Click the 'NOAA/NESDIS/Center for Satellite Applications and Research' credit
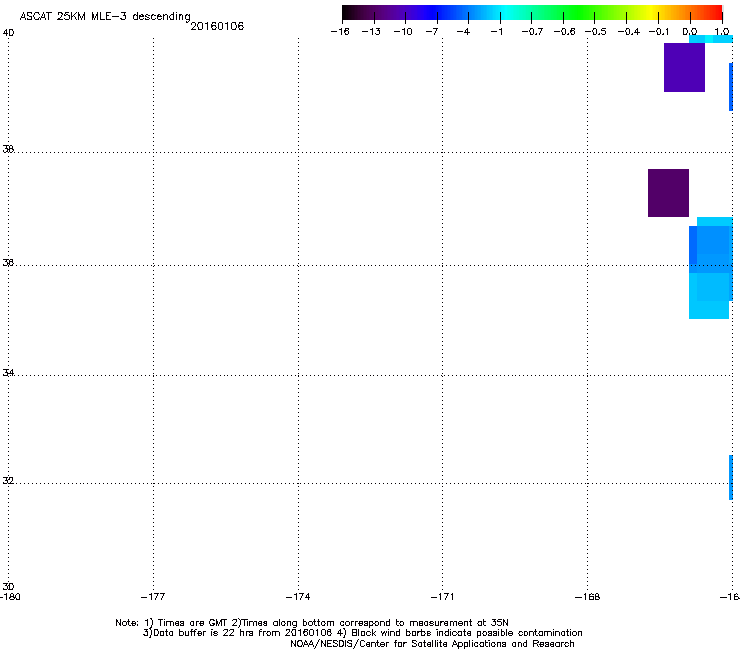Screen dimensions: 740x650 pos(432,644)
